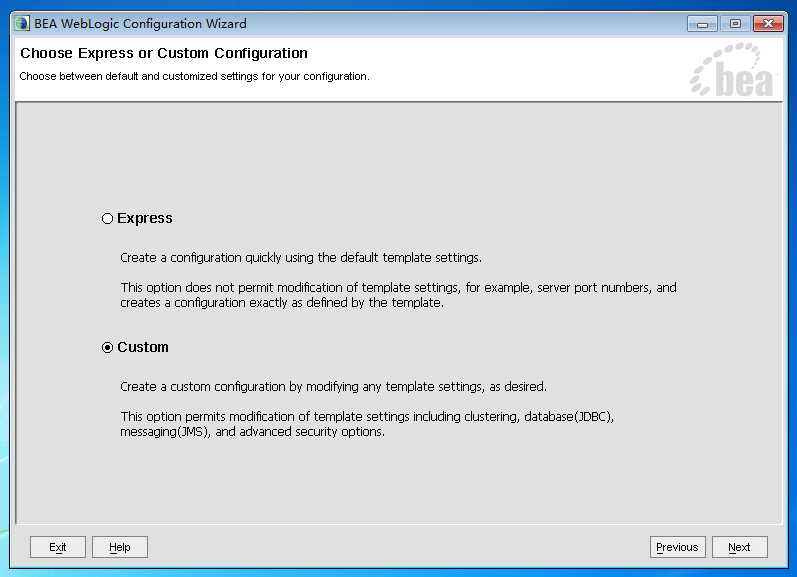Click the 'Choose Express or Custom Configuration' heading

(164, 53)
